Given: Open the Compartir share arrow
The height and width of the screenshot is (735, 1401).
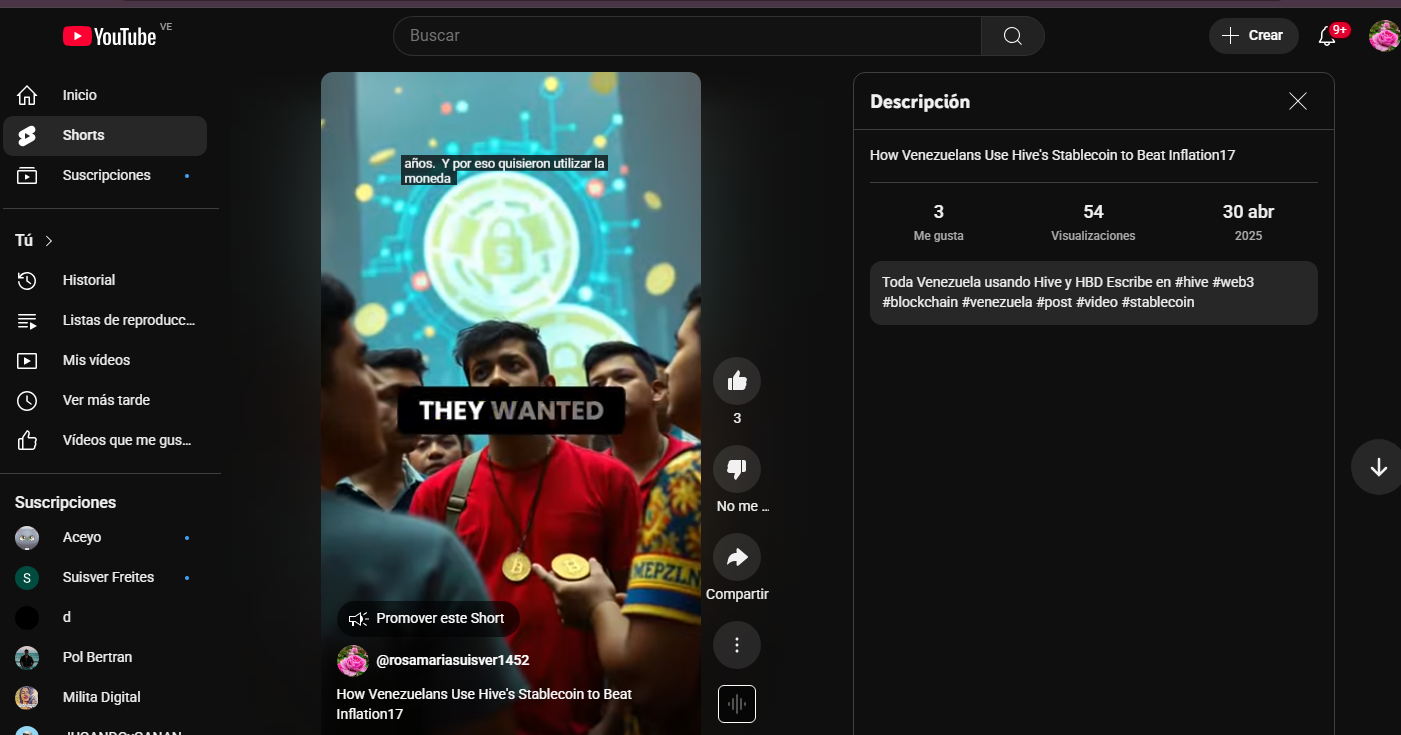Looking at the screenshot, I should [x=737, y=557].
